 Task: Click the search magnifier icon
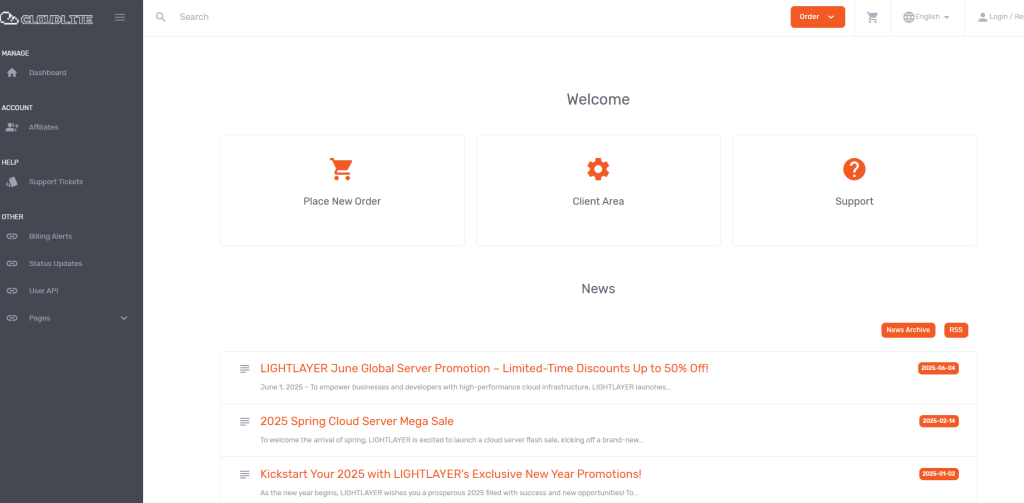point(161,17)
